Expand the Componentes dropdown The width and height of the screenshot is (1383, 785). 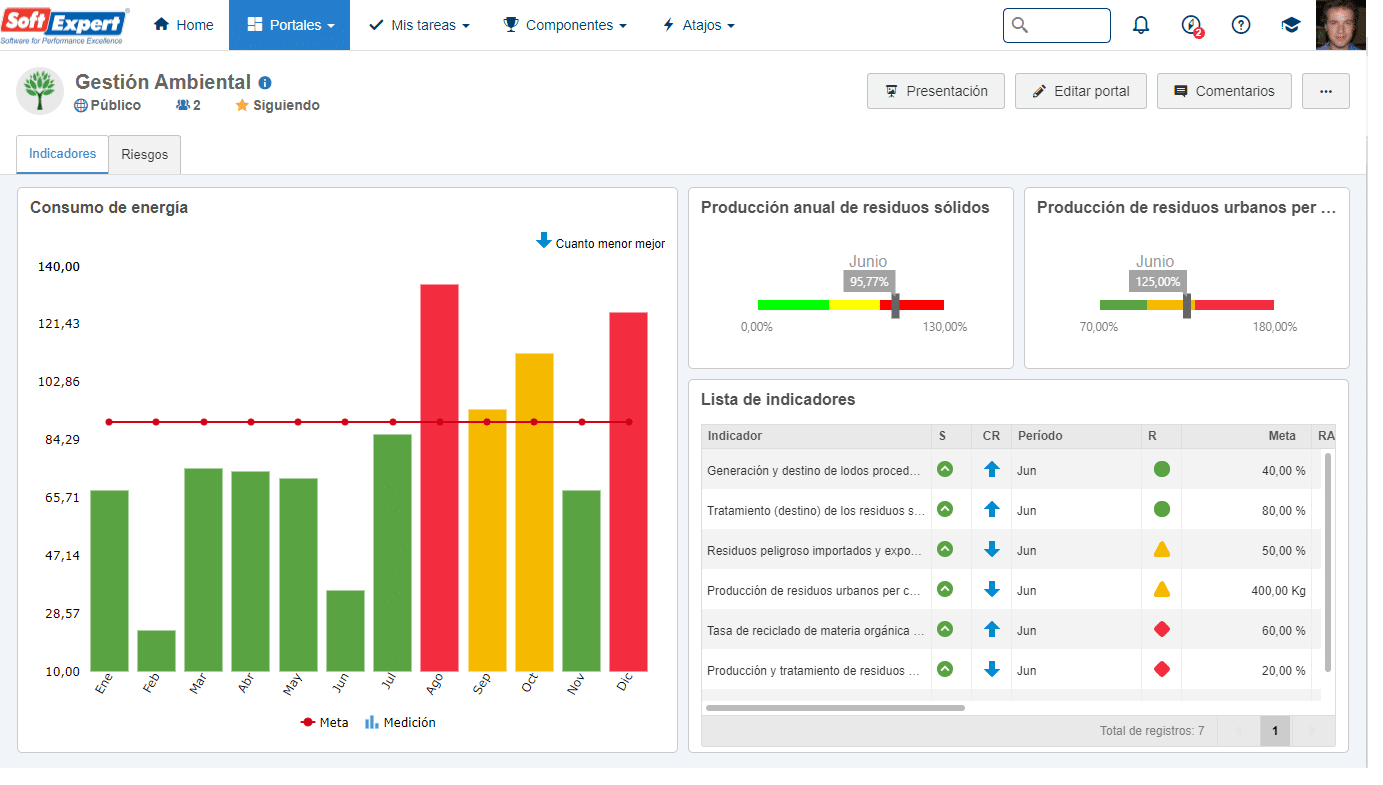(x=565, y=25)
